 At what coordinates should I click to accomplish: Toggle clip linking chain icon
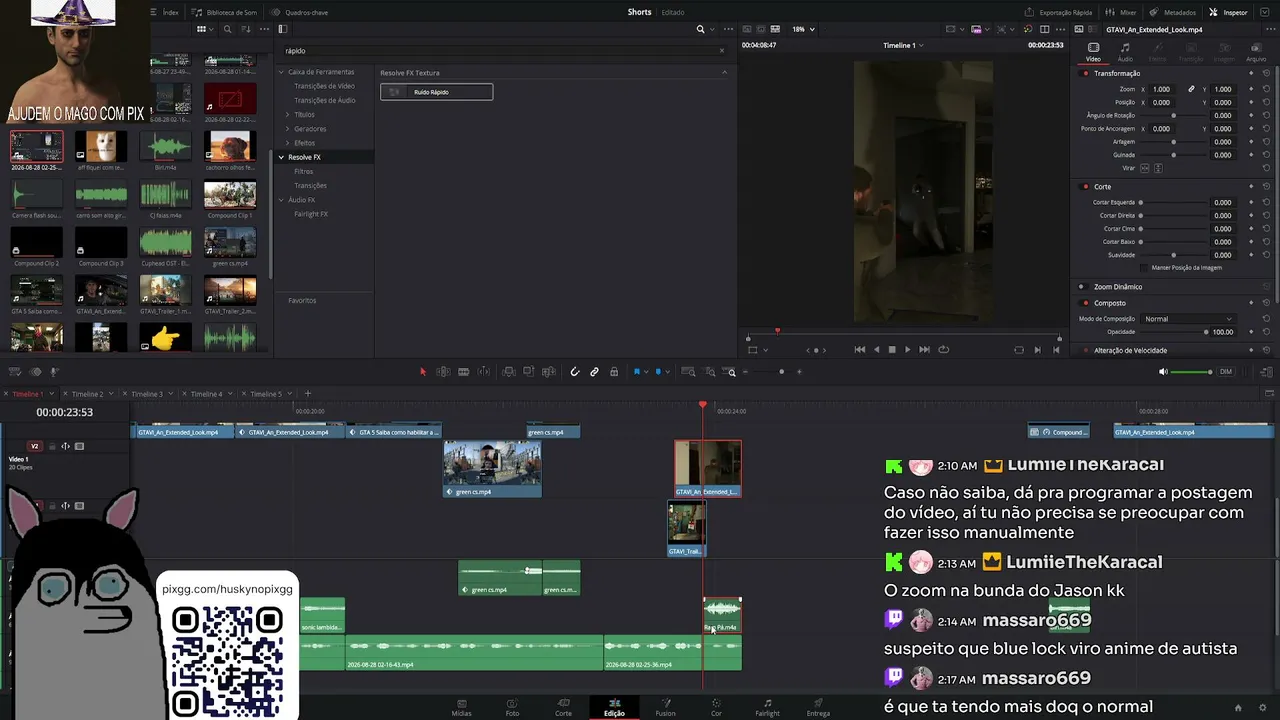(594, 372)
